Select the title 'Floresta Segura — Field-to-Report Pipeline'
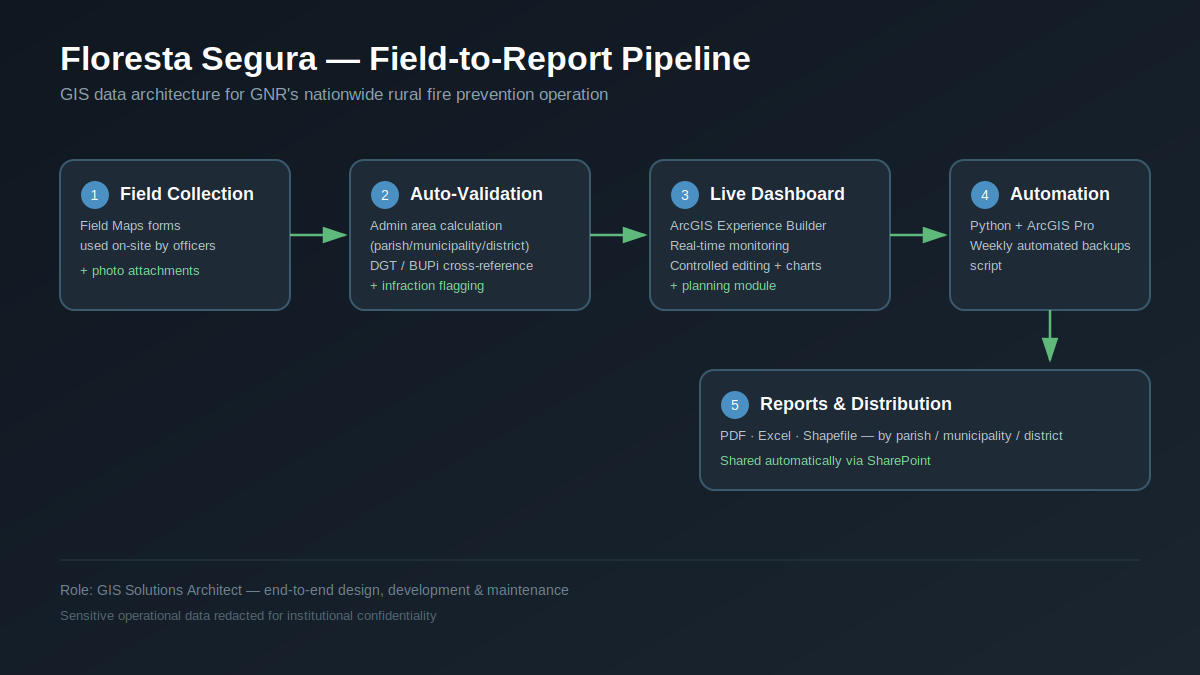 coord(405,59)
